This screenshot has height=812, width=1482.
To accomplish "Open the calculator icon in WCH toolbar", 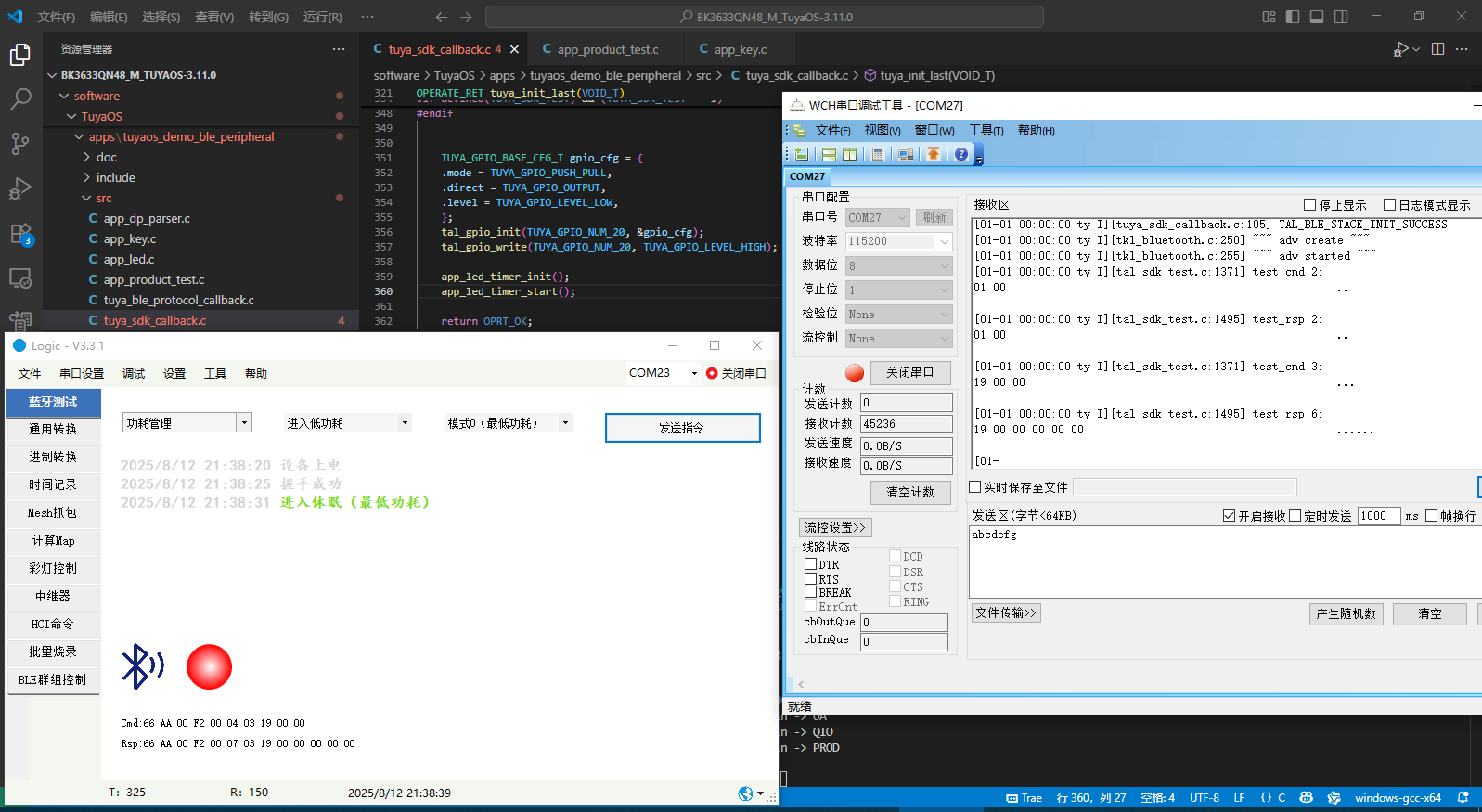I will (x=878, y=154).
